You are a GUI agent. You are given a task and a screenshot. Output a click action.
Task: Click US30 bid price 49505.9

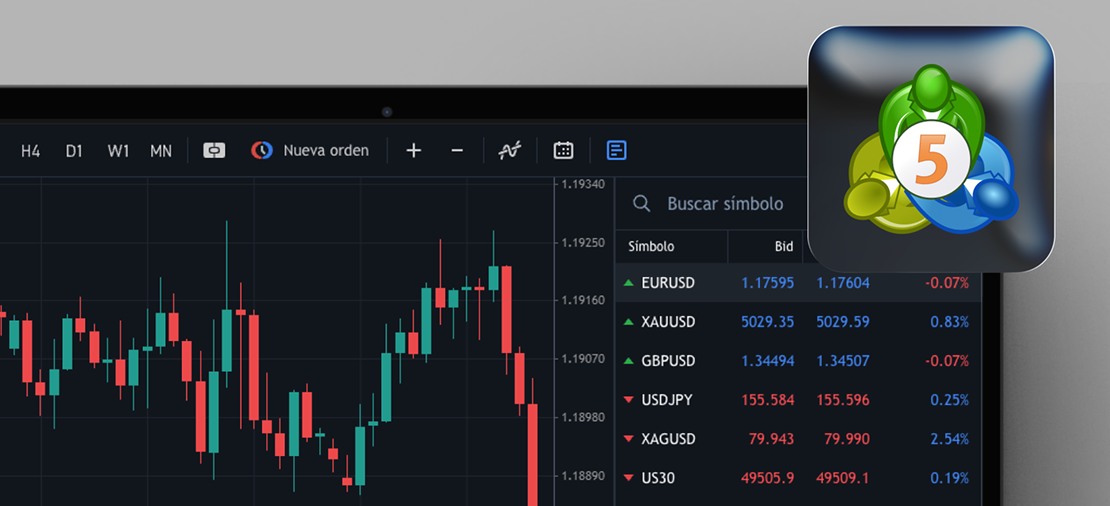point(767,478)
